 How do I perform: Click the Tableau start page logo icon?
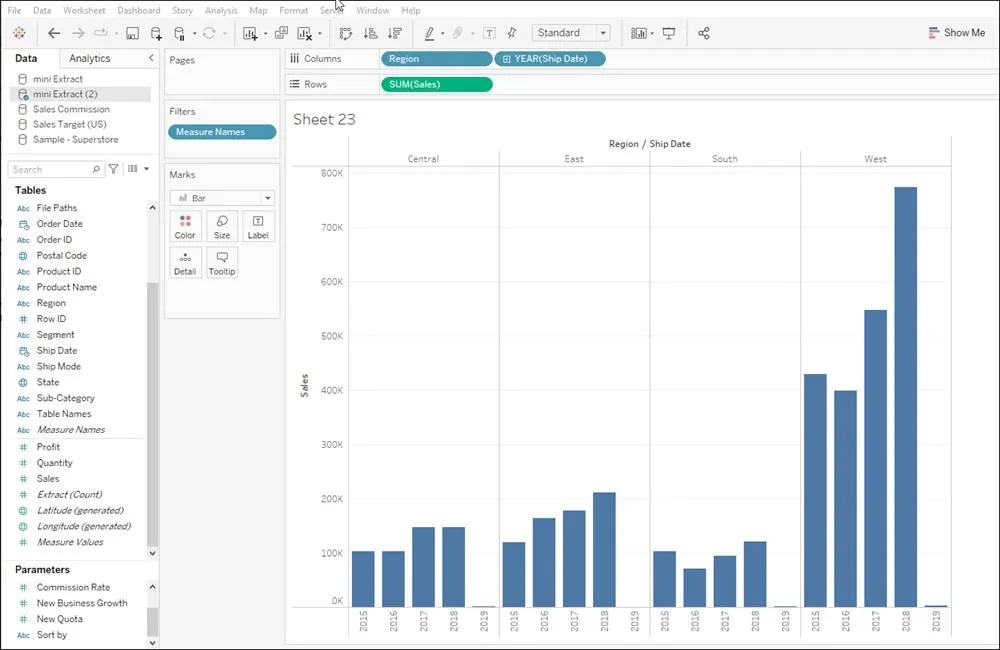click(19, 33)
